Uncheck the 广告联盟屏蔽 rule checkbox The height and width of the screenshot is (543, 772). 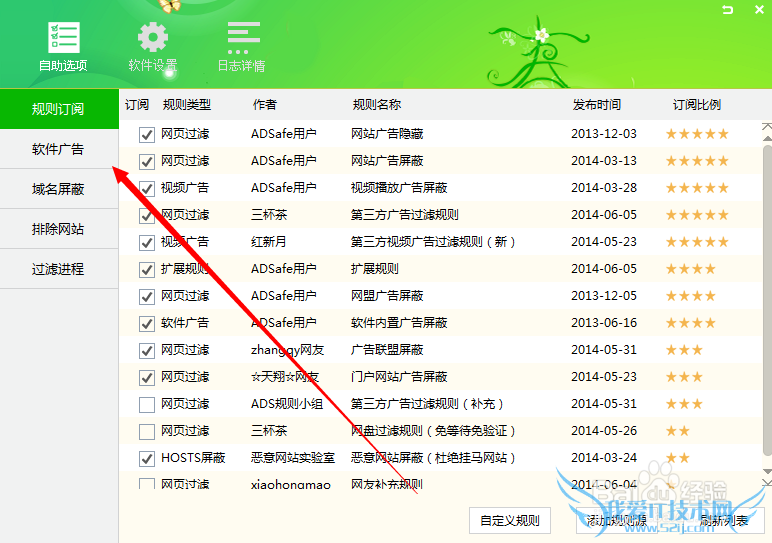[147, 351]
